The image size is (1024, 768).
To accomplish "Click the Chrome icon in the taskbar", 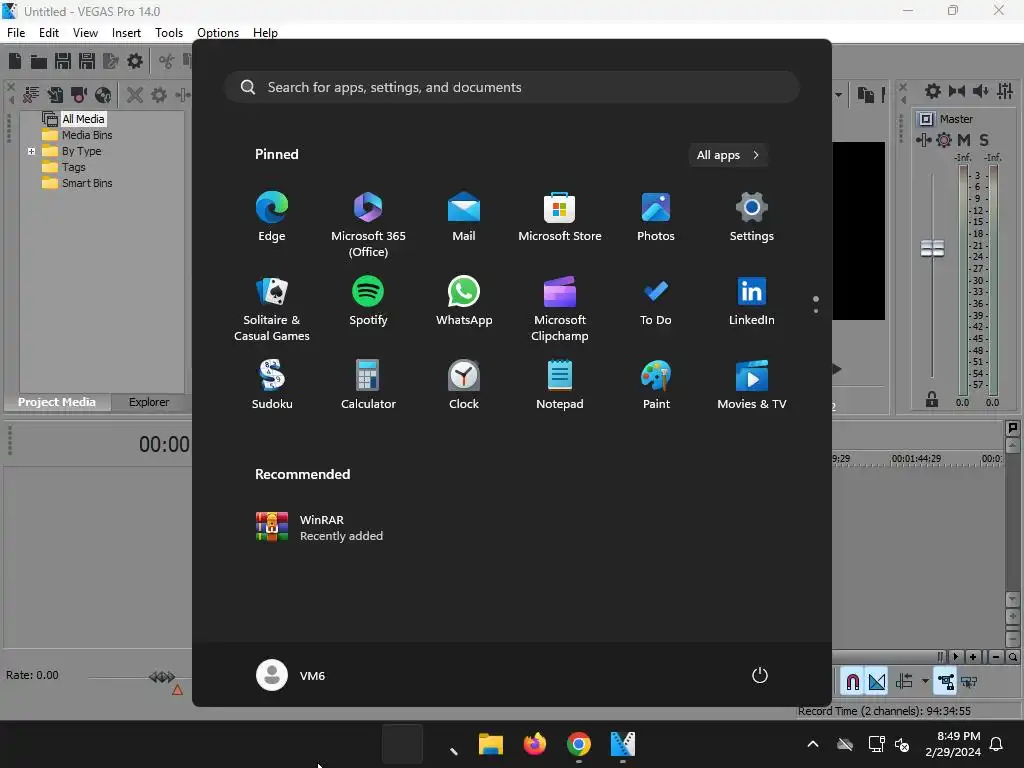I will tap(579, 744).
